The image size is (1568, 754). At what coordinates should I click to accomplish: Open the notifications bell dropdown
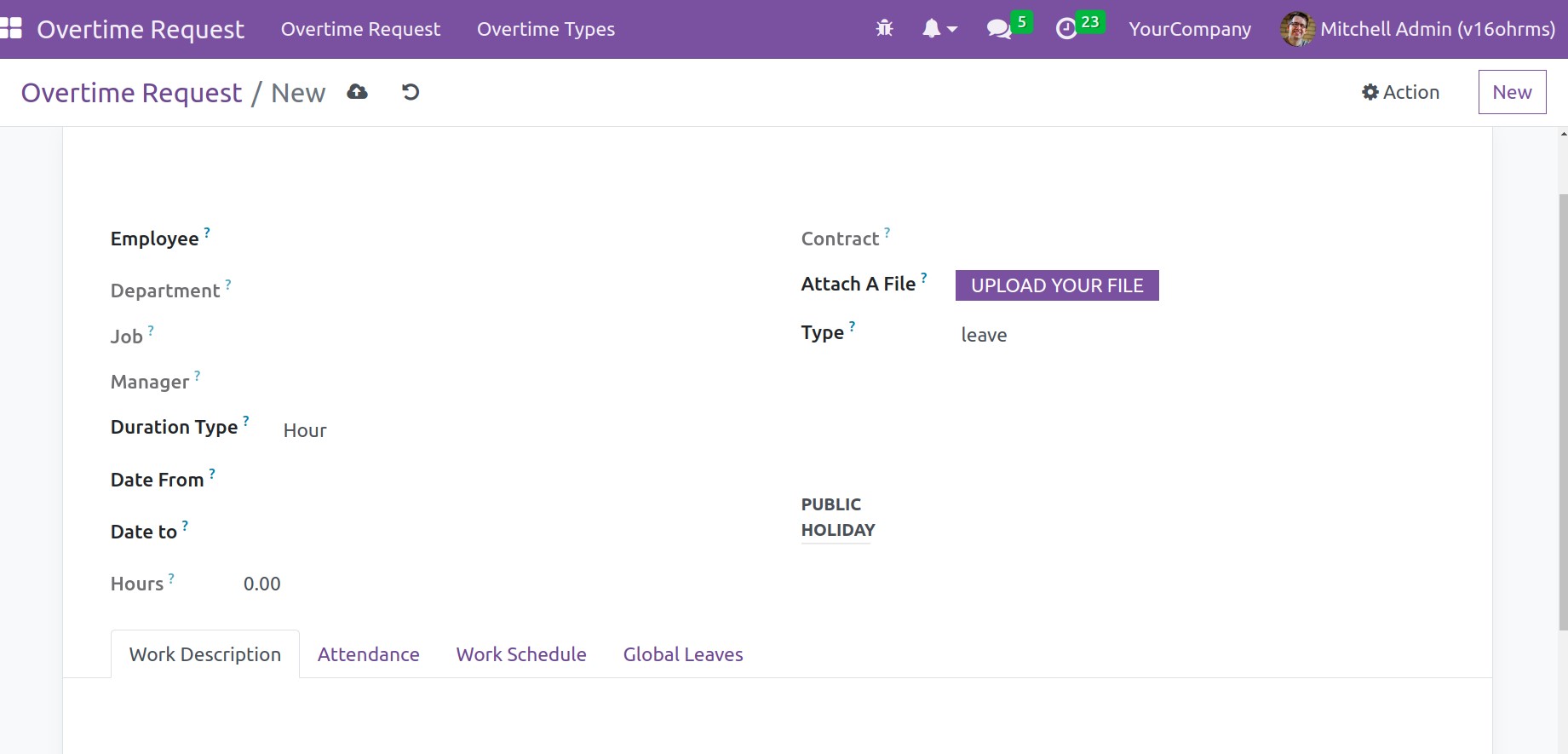pos(939,29)
